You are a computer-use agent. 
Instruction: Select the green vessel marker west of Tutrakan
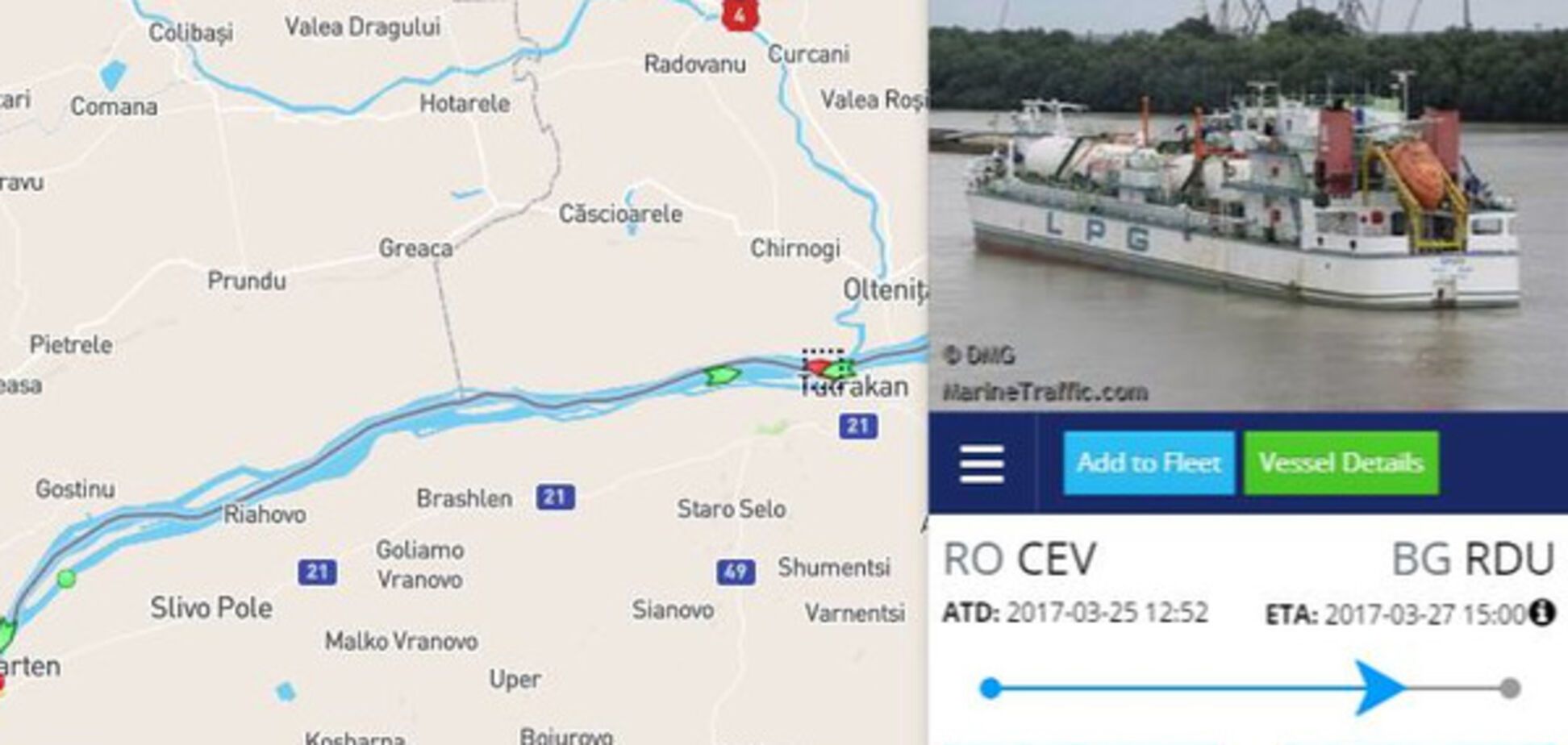pyautogui.click(x=721, y=375)
